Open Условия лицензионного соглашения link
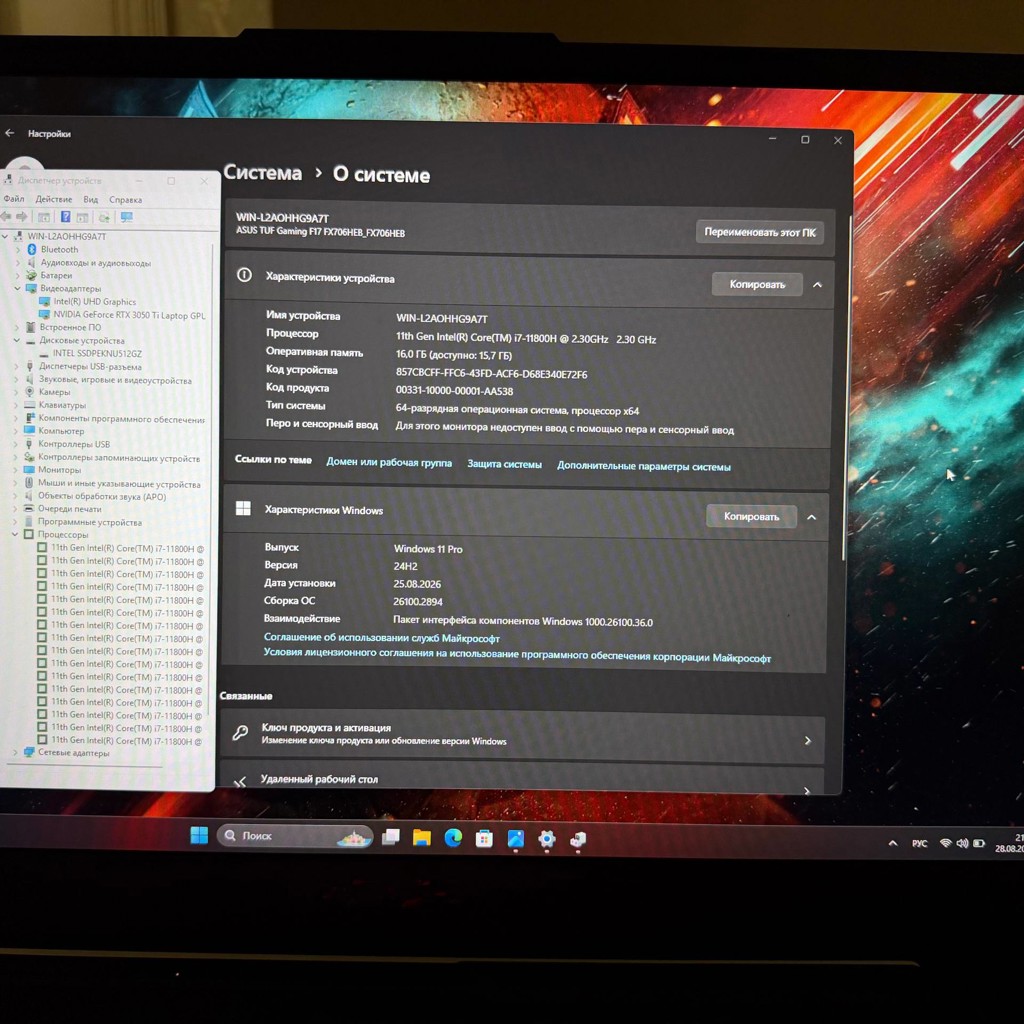The width and height of the screenshot is (1024, 1024). (517, 655)
